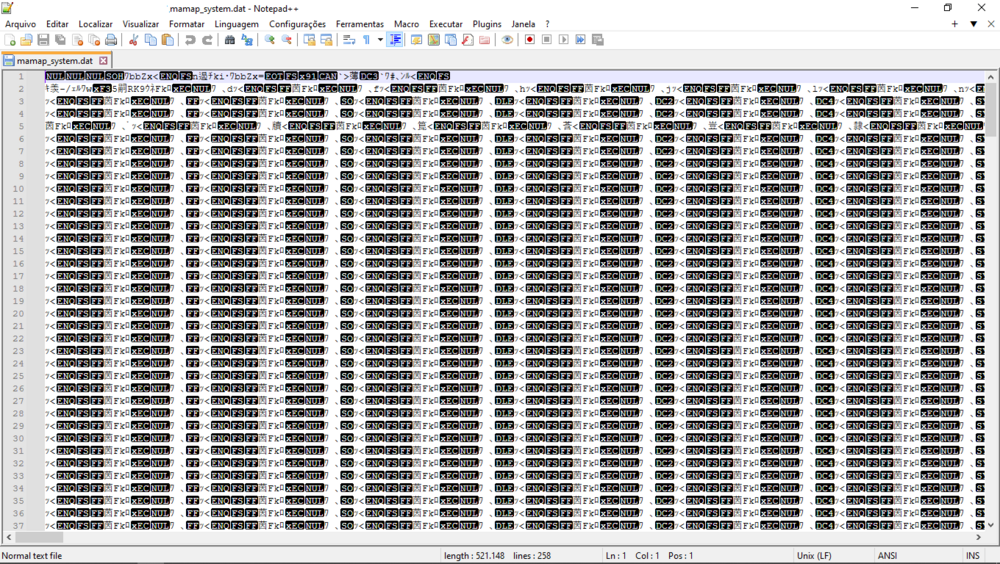Open Find with the binoculars icon
This screenshot has height=564, width=1000.
tap(230, 40)
